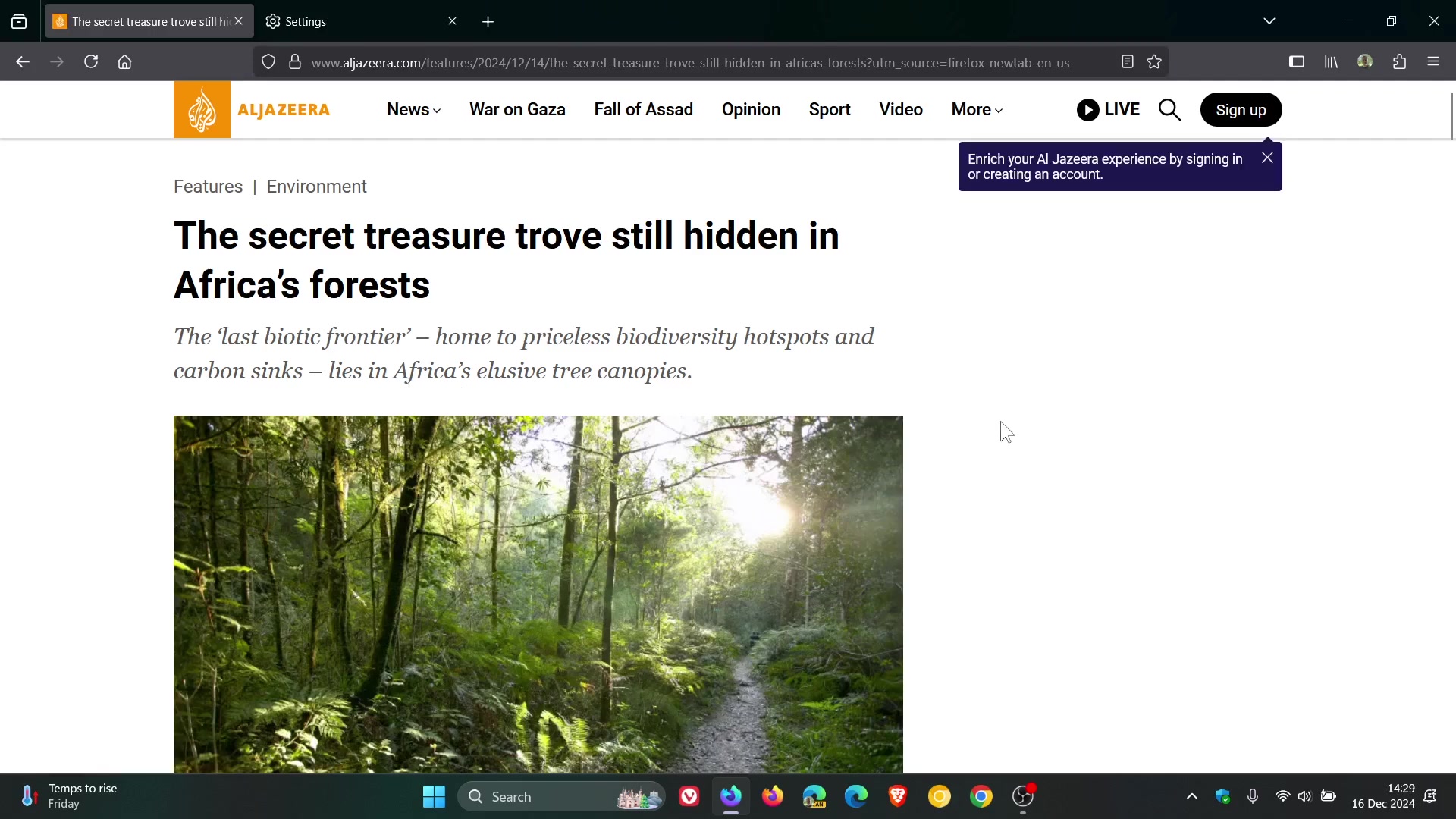Image resolution: width=1456 pixels, height=819 pixels.
Task: Open the Firefox application hamburger menu
Action: pyautogui.click(x=1433, y=62)
